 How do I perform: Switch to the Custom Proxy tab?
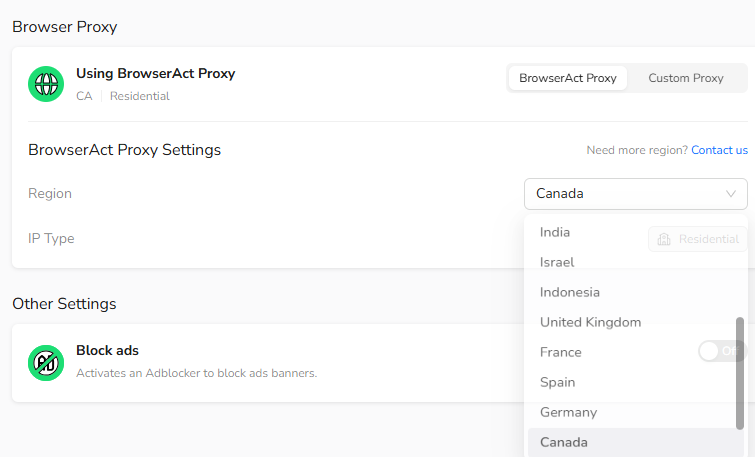point(686,78)
